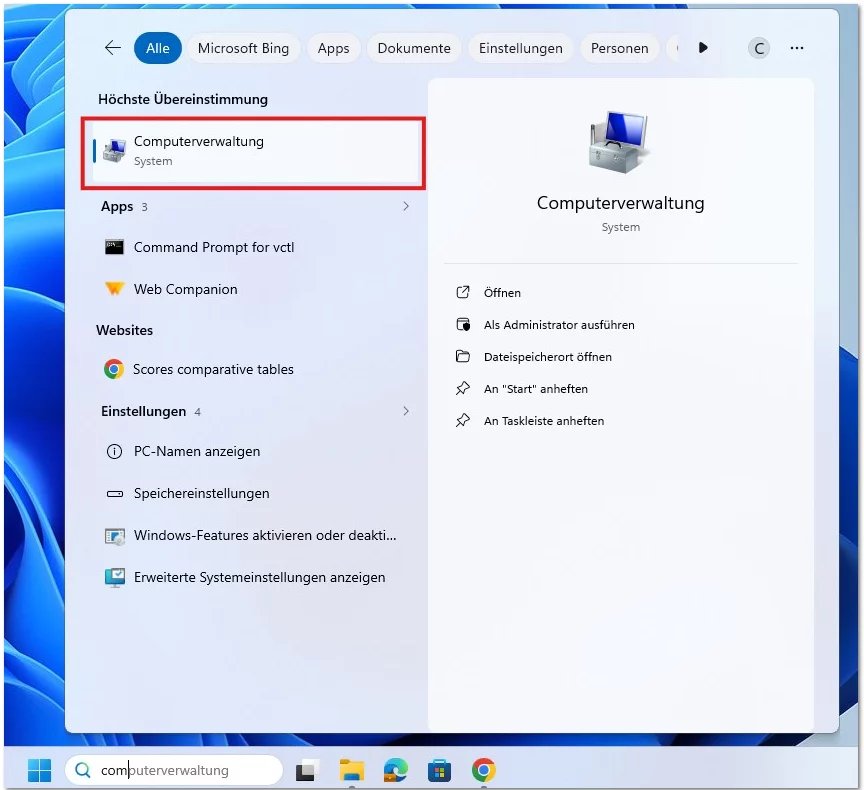Click the Computerverwaltung toolbox icon in results
The image size is (864, 790).
tap(115, 151)
